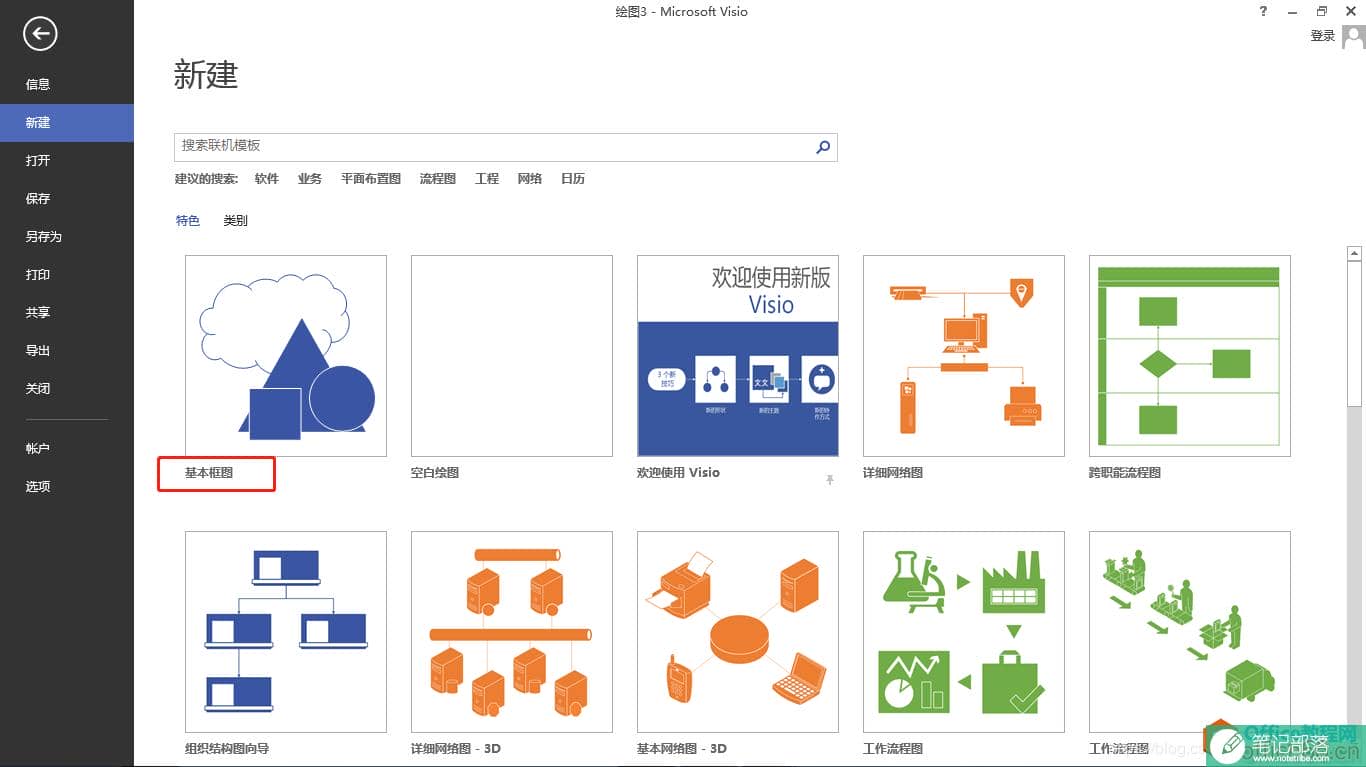
Task: Search suggested term 网络
Action: click(530, 179)
